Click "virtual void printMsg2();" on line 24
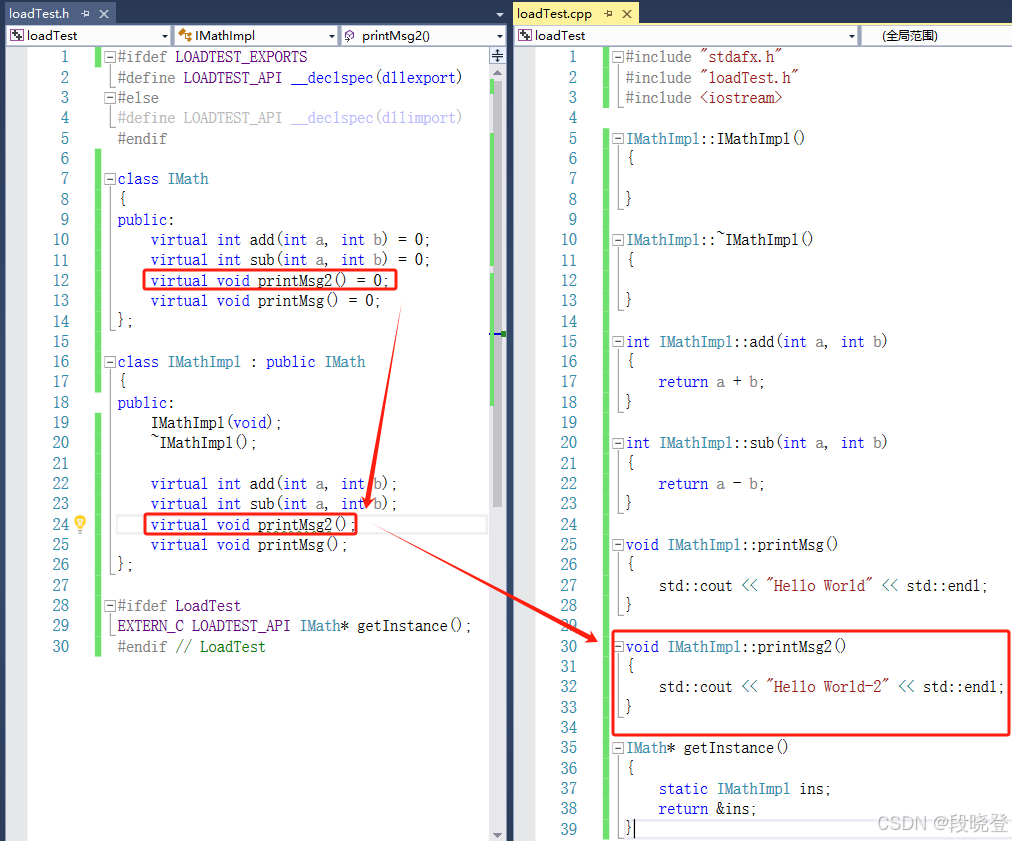The height and width of the screenshot is (841, 1012). pos(253,524)
